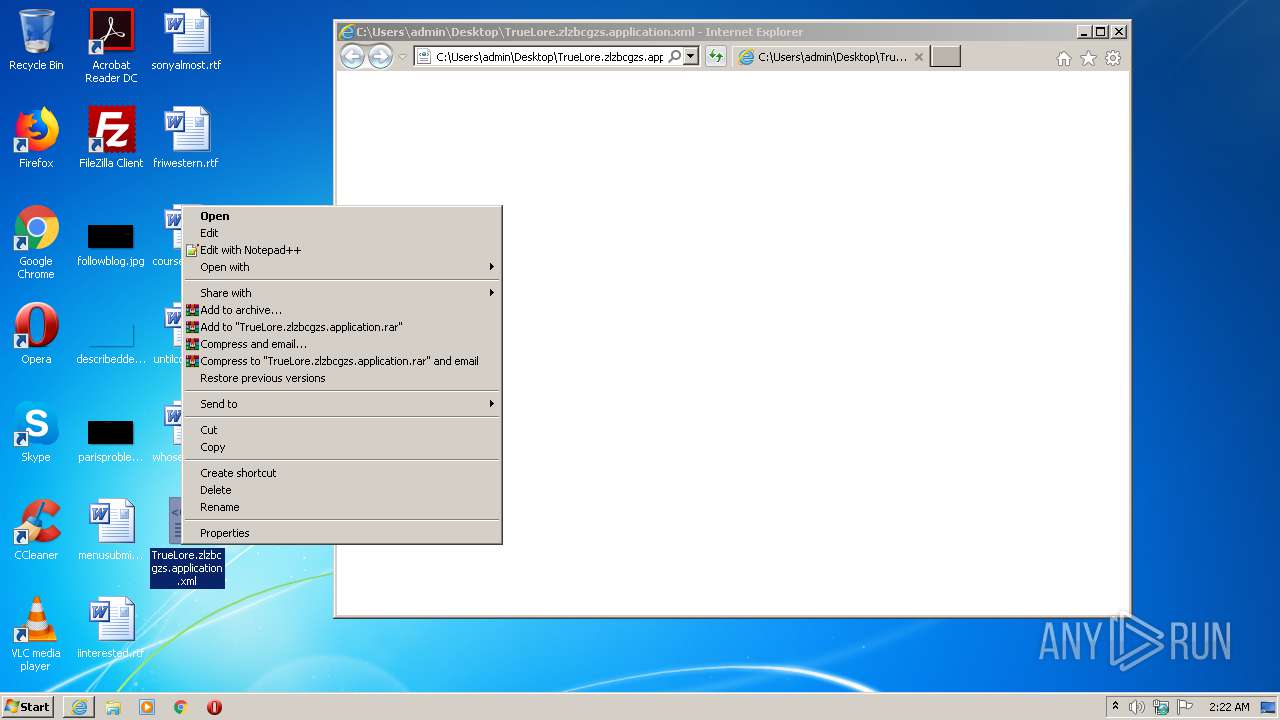1280x720 pixels.
Task: Select Edit with Notepad++ option
Action: click(342, 250)
